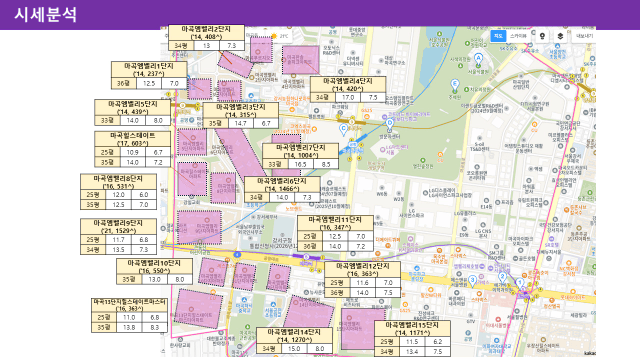Select numbered map marker 1 pin
Image resolution: width=640 pixels, height=360 pixels.
coord(520,283)
